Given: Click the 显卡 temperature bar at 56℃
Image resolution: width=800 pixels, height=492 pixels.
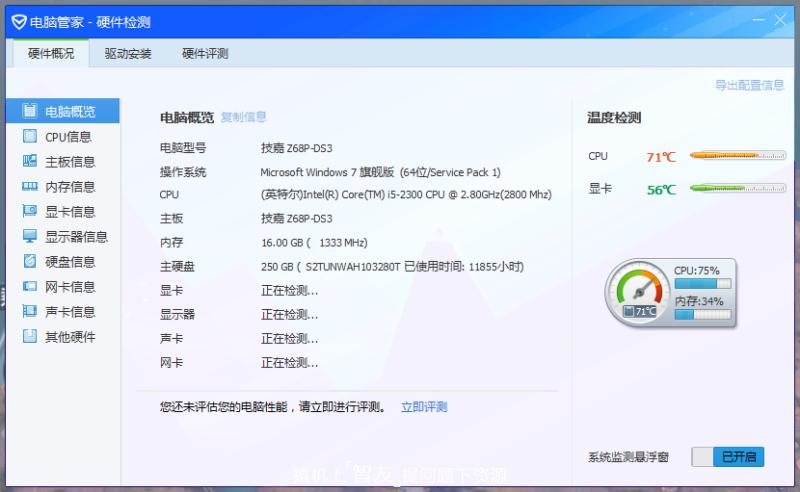Looking at the screenshot, I should tap(738, 188).
